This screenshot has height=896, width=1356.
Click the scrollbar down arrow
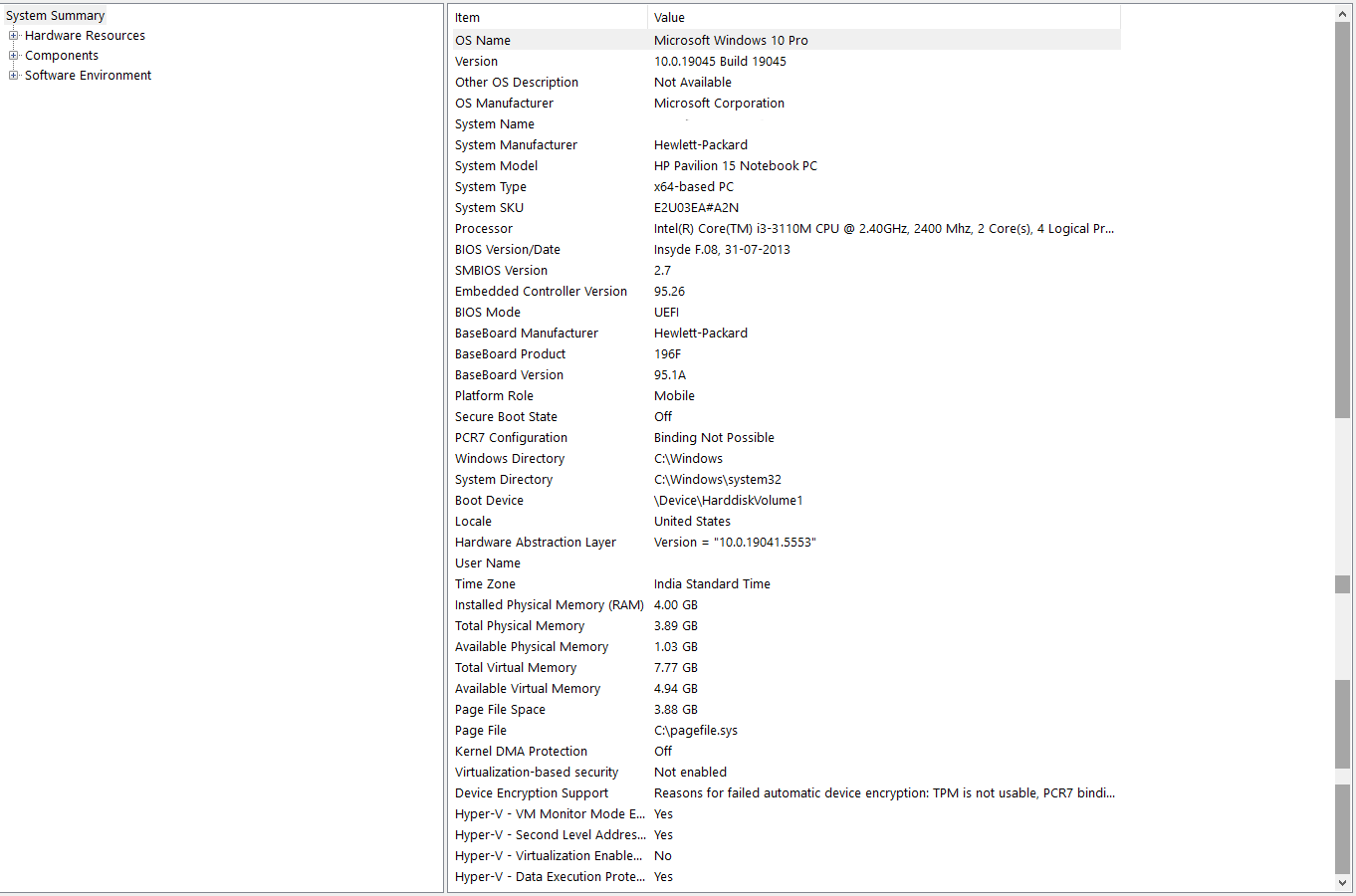click(x=1342, y=882)
